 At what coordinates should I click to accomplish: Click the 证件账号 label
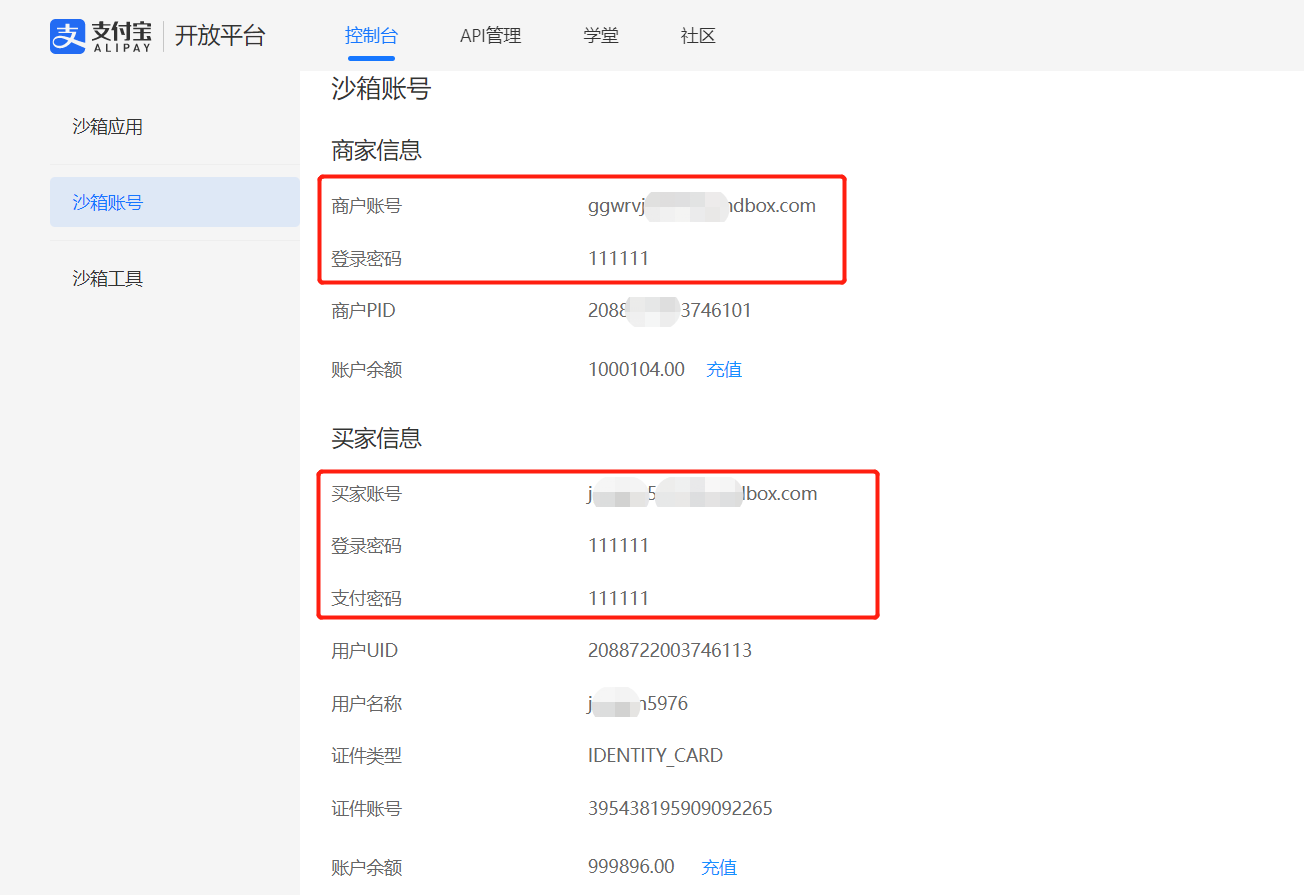point(366,809)
